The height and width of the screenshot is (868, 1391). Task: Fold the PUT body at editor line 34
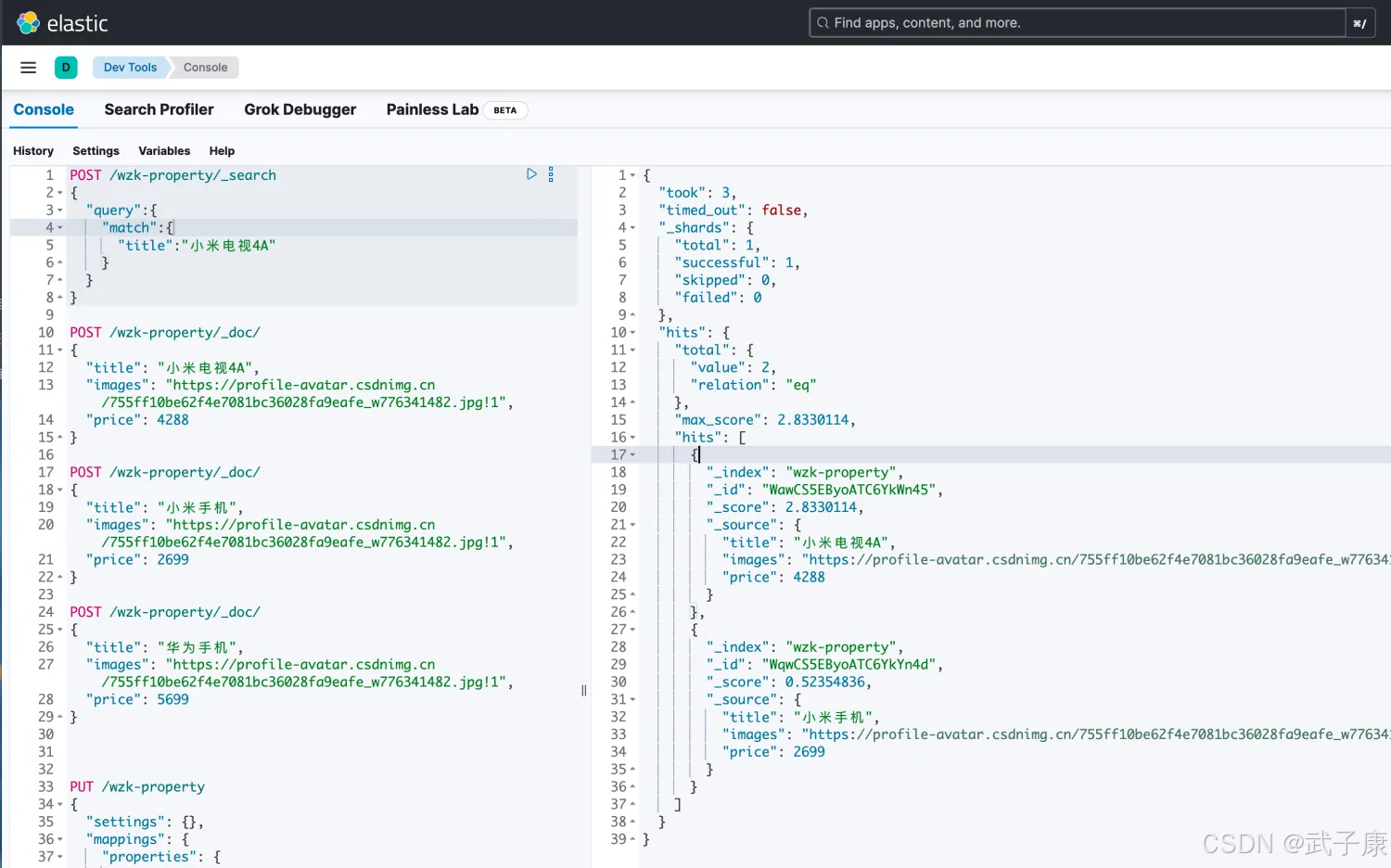[x=60, y=805]
